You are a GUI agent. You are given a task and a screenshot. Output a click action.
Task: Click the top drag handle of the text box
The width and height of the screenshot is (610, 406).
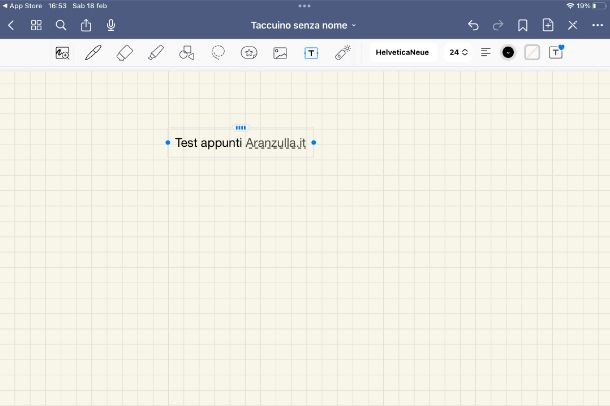pyautogui.click(x=241, y=128)
